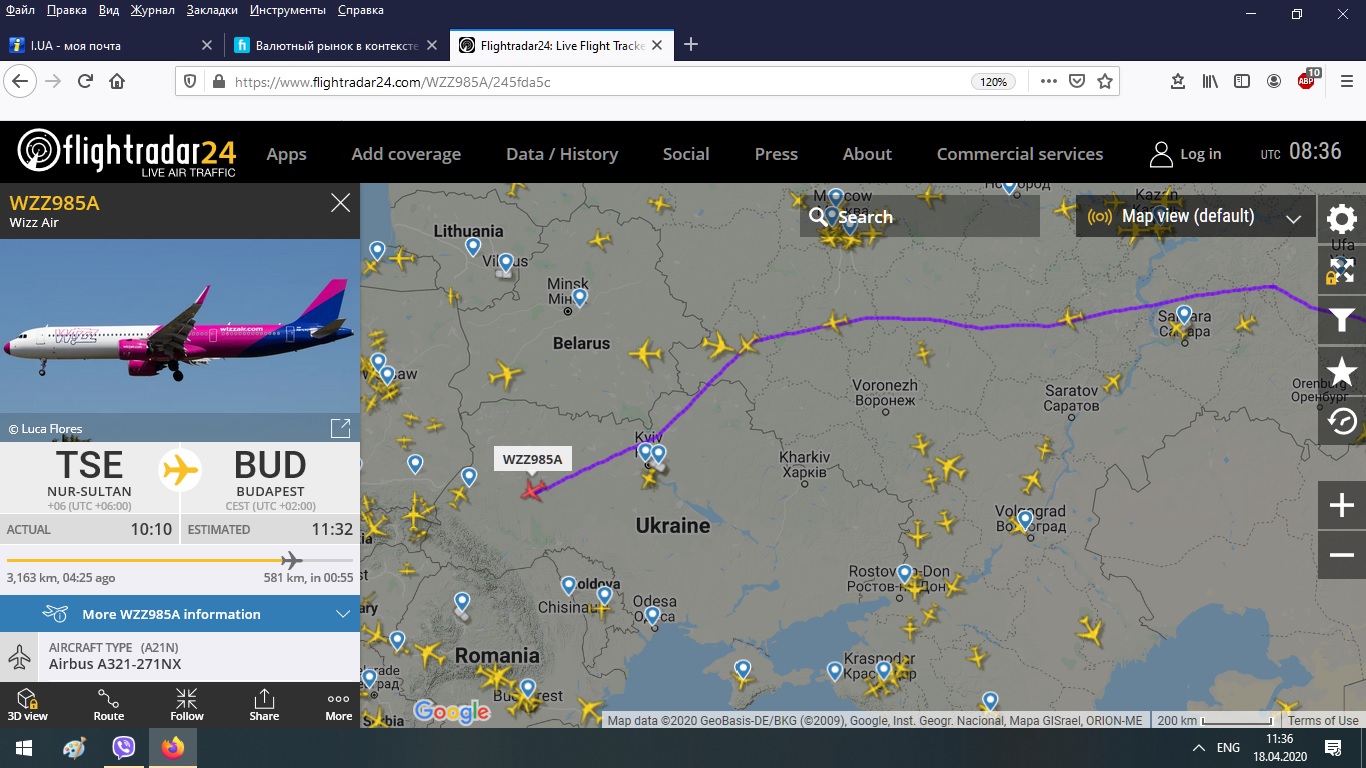The image size is (1366, 768).
Task: Switch to Валютный рынок tab
Action: 336,45
